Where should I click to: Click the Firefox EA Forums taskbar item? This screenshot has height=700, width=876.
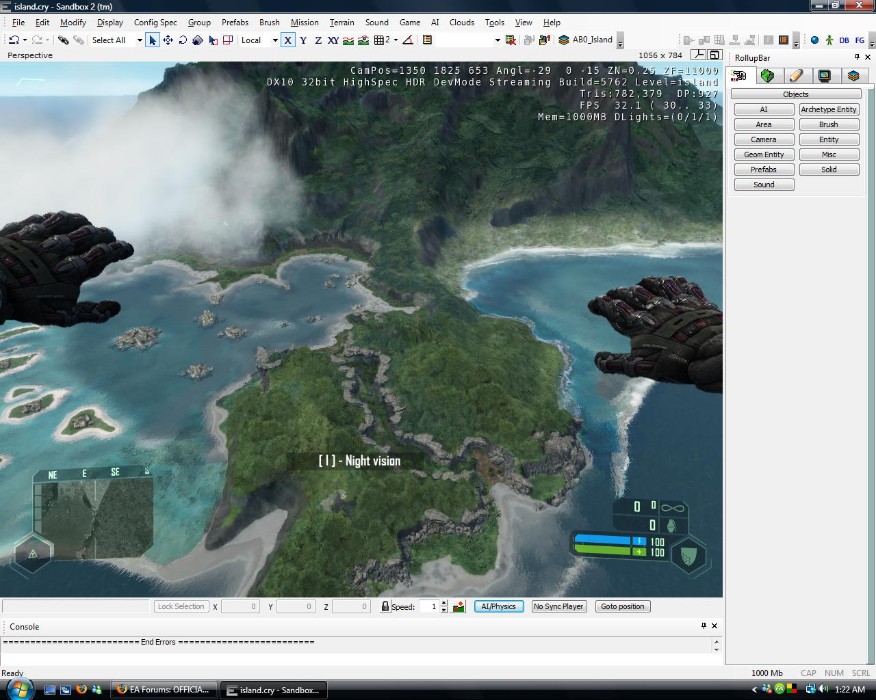(x=162, y=690)
